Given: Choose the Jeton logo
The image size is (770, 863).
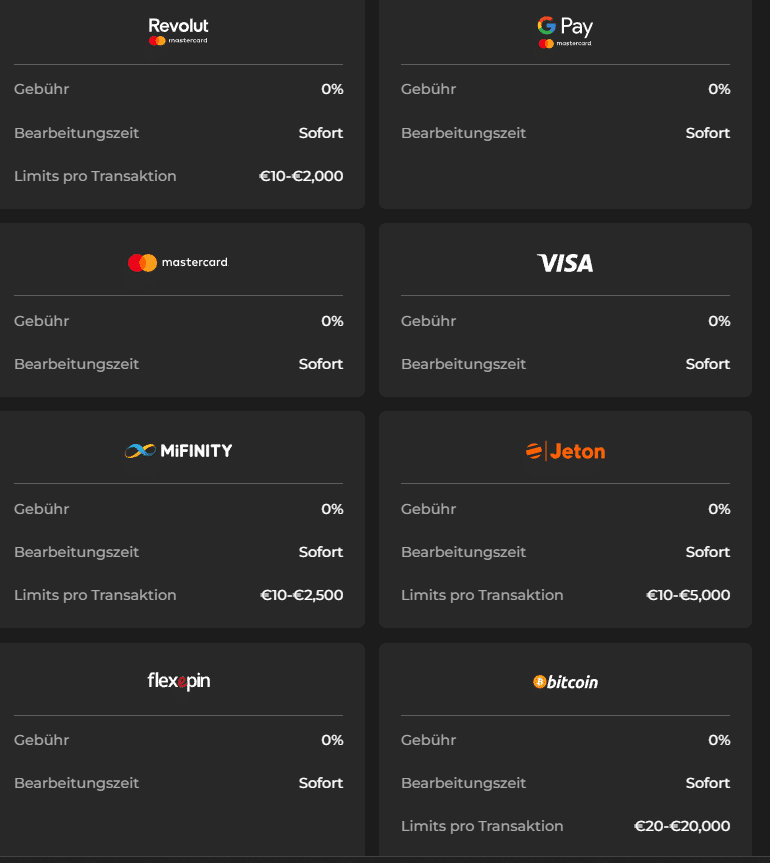Looking at the screenshot, I should pos(565,451).
